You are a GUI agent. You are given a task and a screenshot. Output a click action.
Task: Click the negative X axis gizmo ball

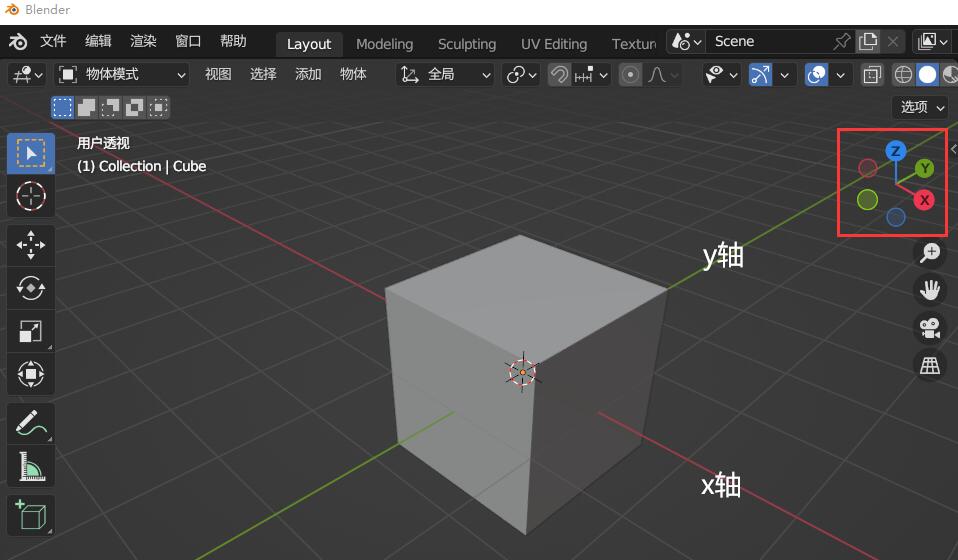coord(868,168)
